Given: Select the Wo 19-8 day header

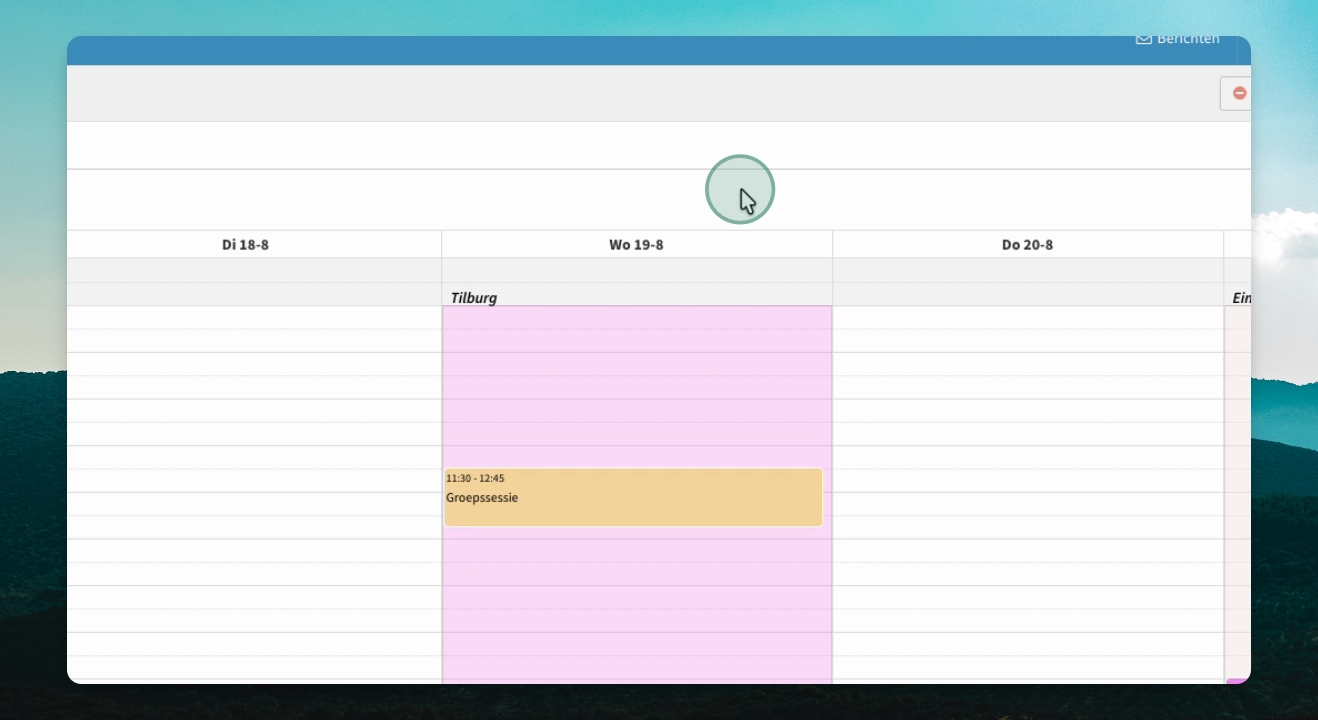Looking at the screenshot, I should click(636, 245).
